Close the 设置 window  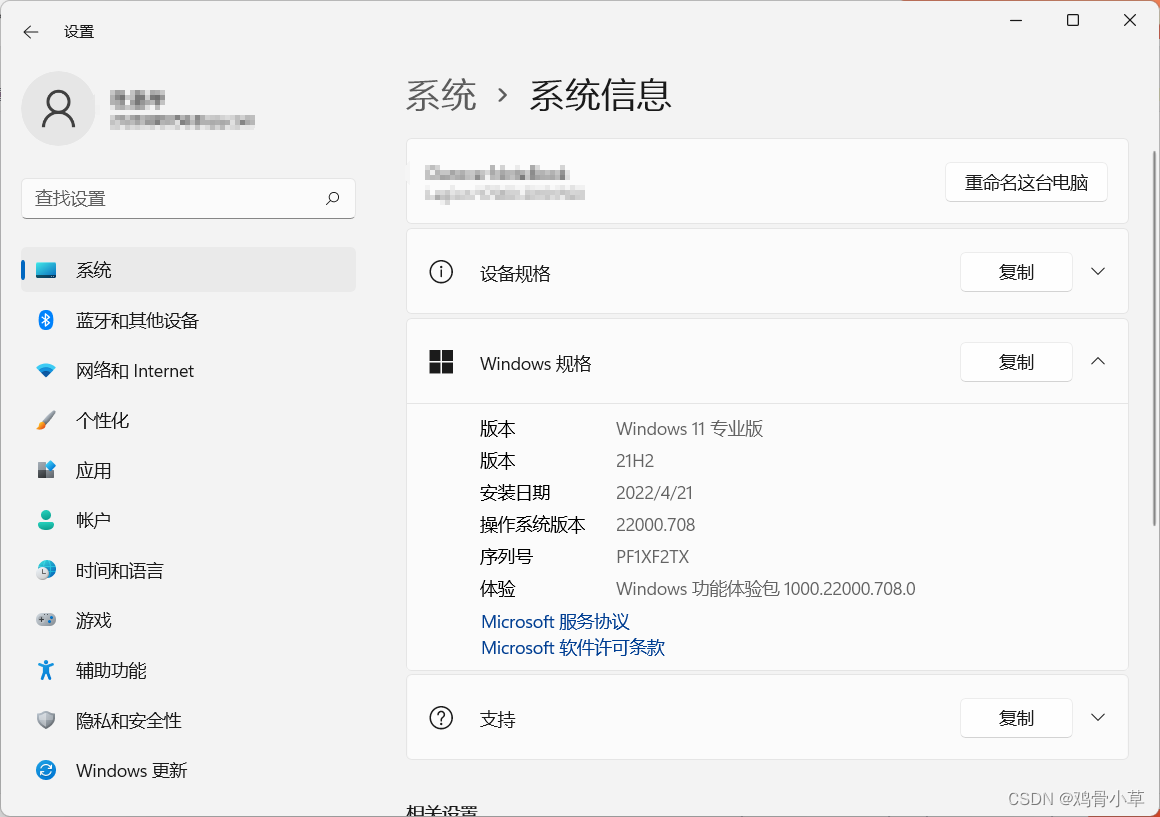[x=1130, y=21]
